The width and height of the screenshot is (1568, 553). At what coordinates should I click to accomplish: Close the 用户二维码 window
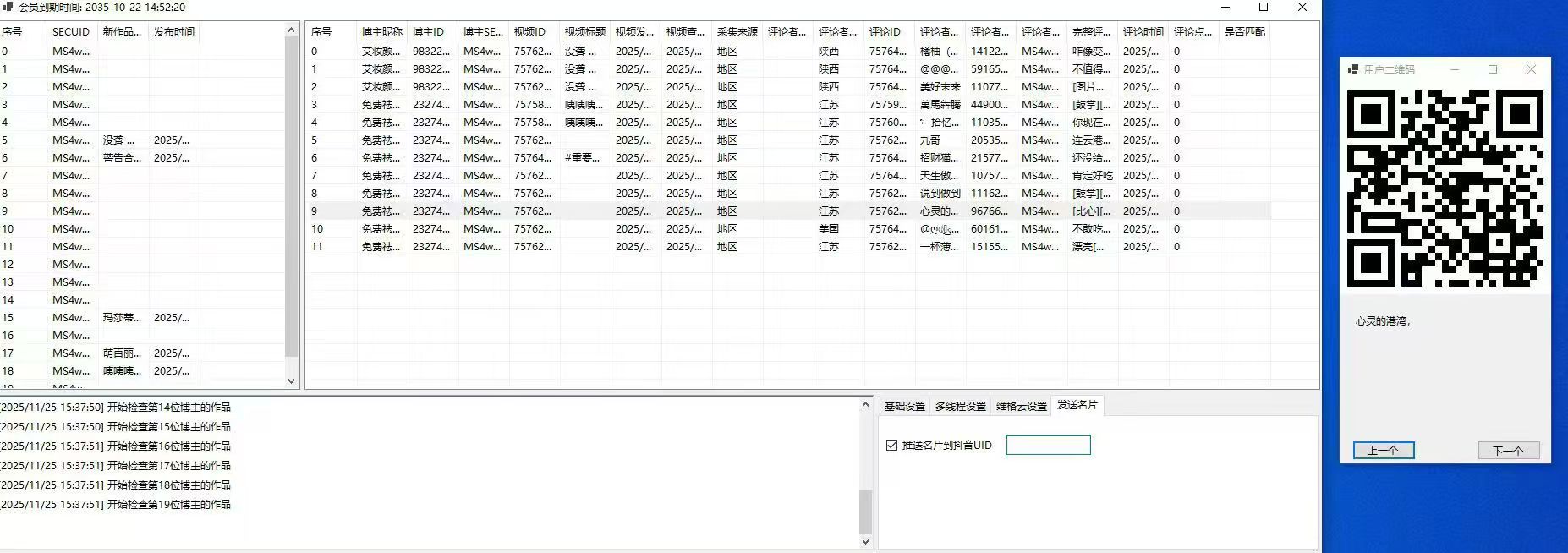coord(1531,69)
